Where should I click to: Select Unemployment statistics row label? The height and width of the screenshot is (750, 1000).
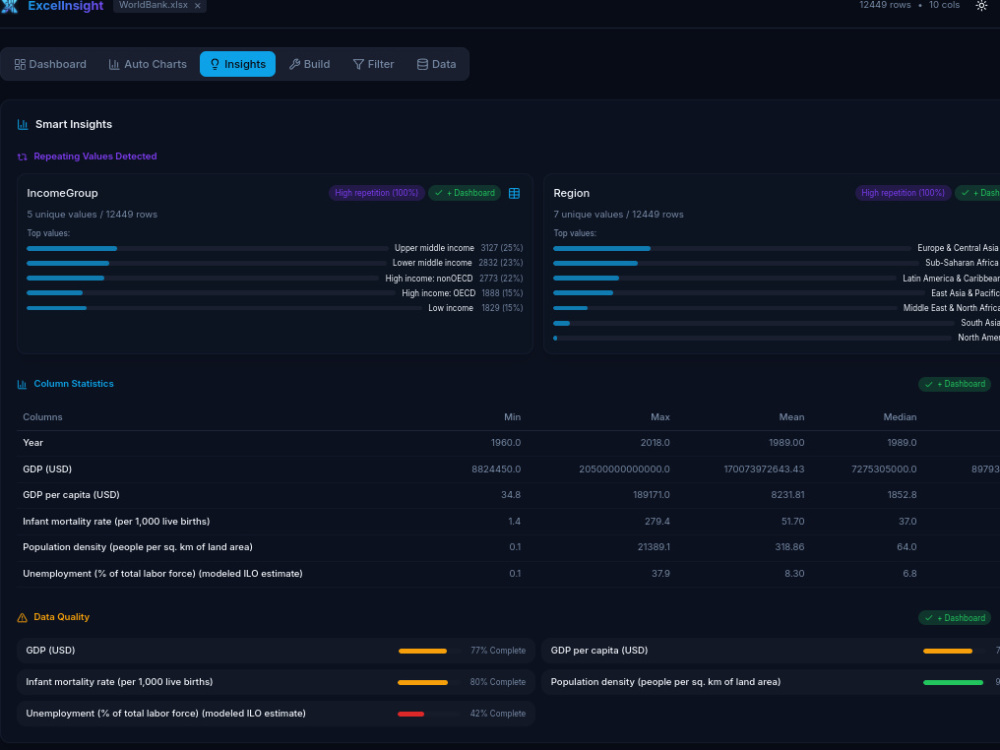pos(163,574)
